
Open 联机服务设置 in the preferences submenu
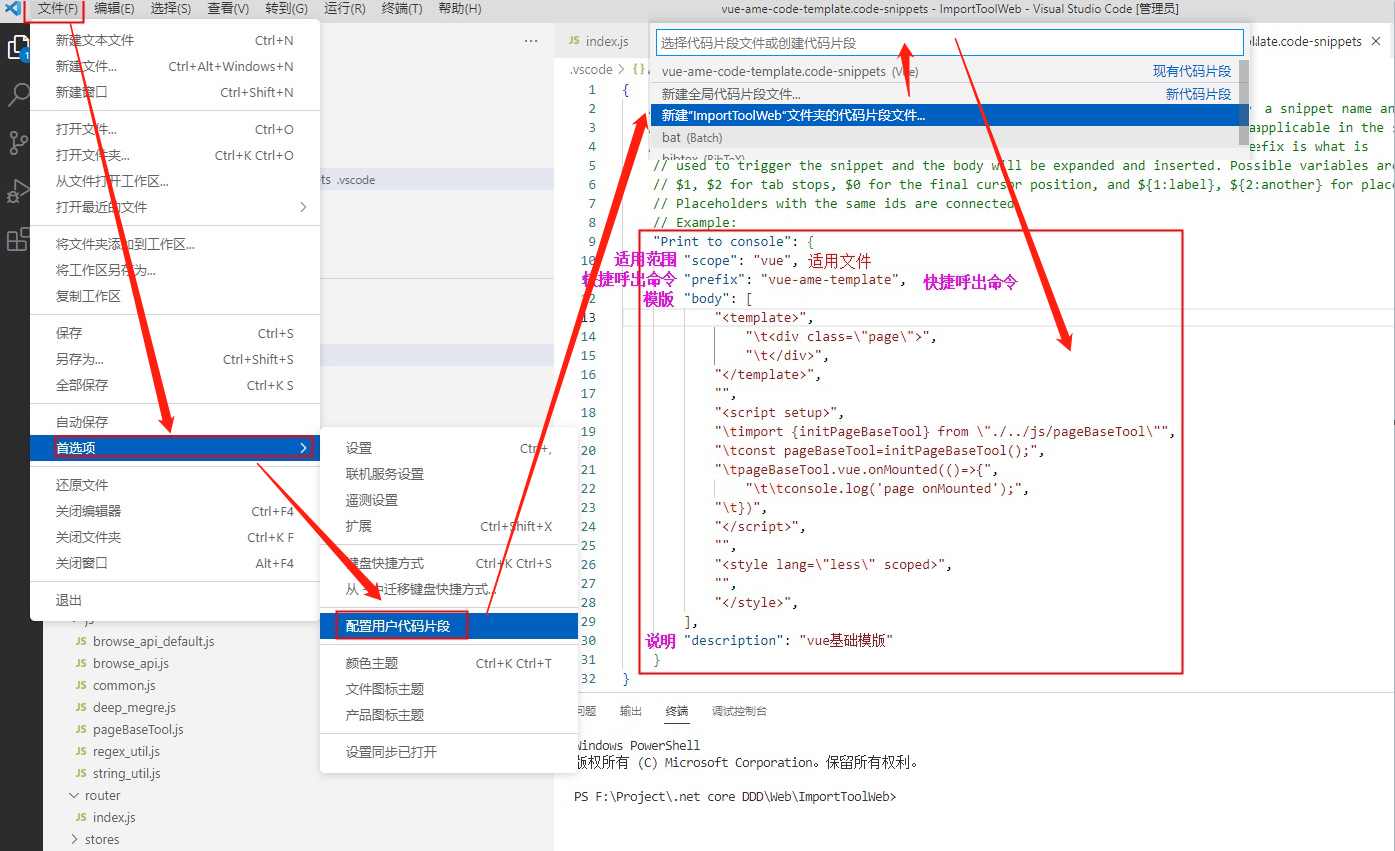tap(449, 475)
